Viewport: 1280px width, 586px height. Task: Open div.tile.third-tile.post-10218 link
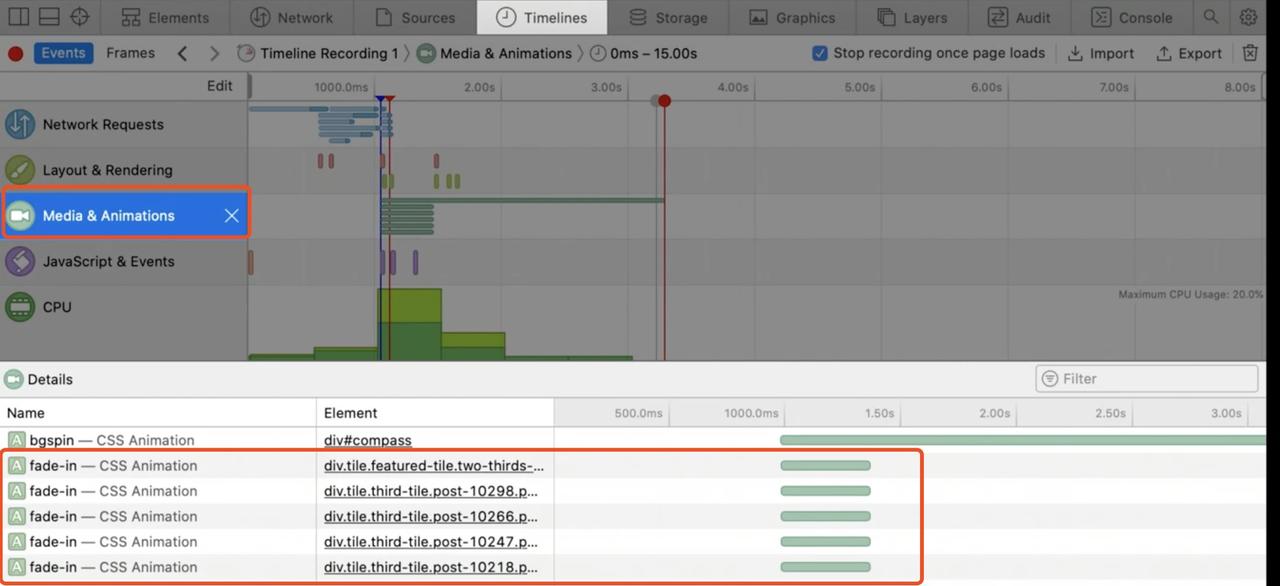(431, 568)
